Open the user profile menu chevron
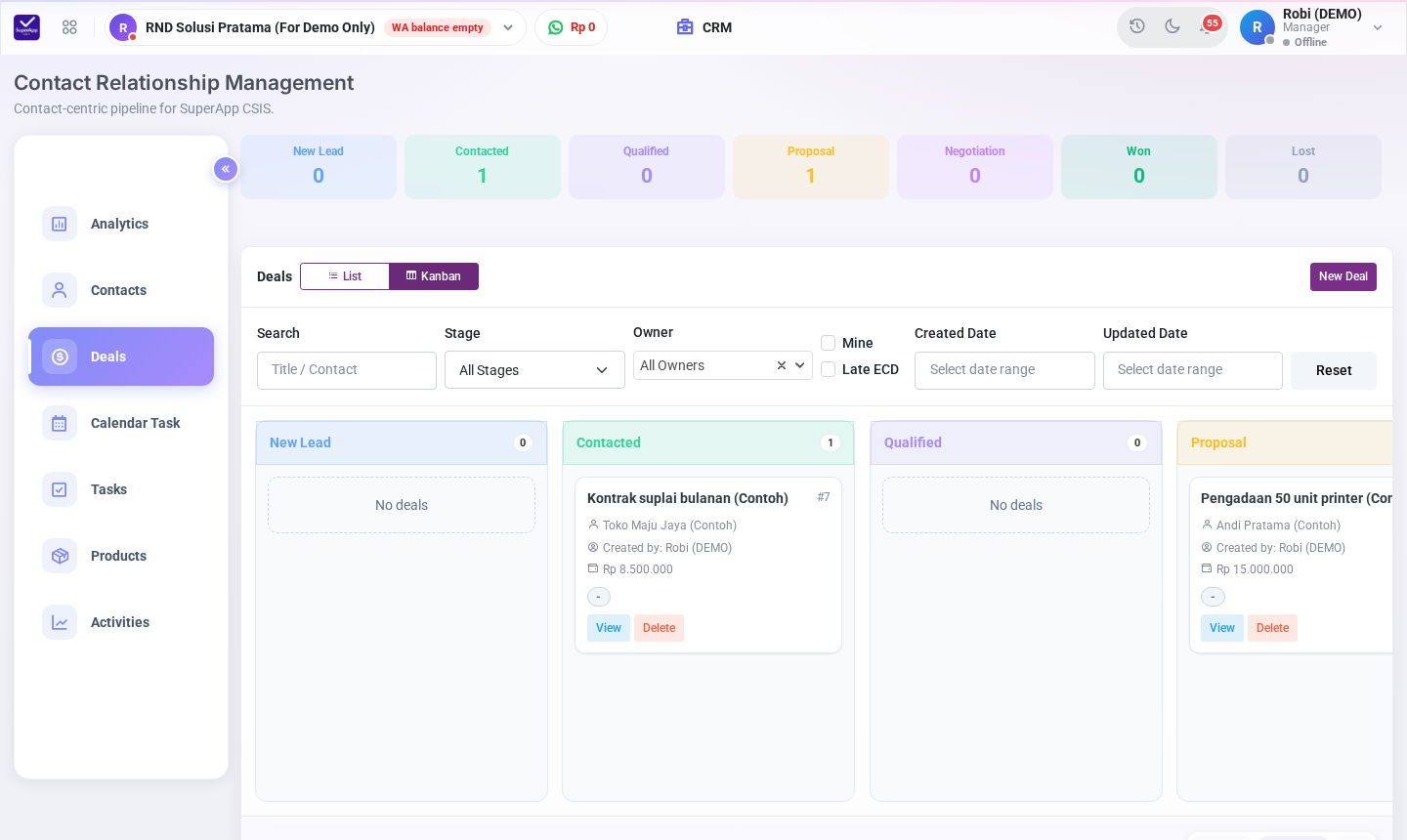The height and width of the screenshot is (840, 1407). click(x=1378, y=27)
